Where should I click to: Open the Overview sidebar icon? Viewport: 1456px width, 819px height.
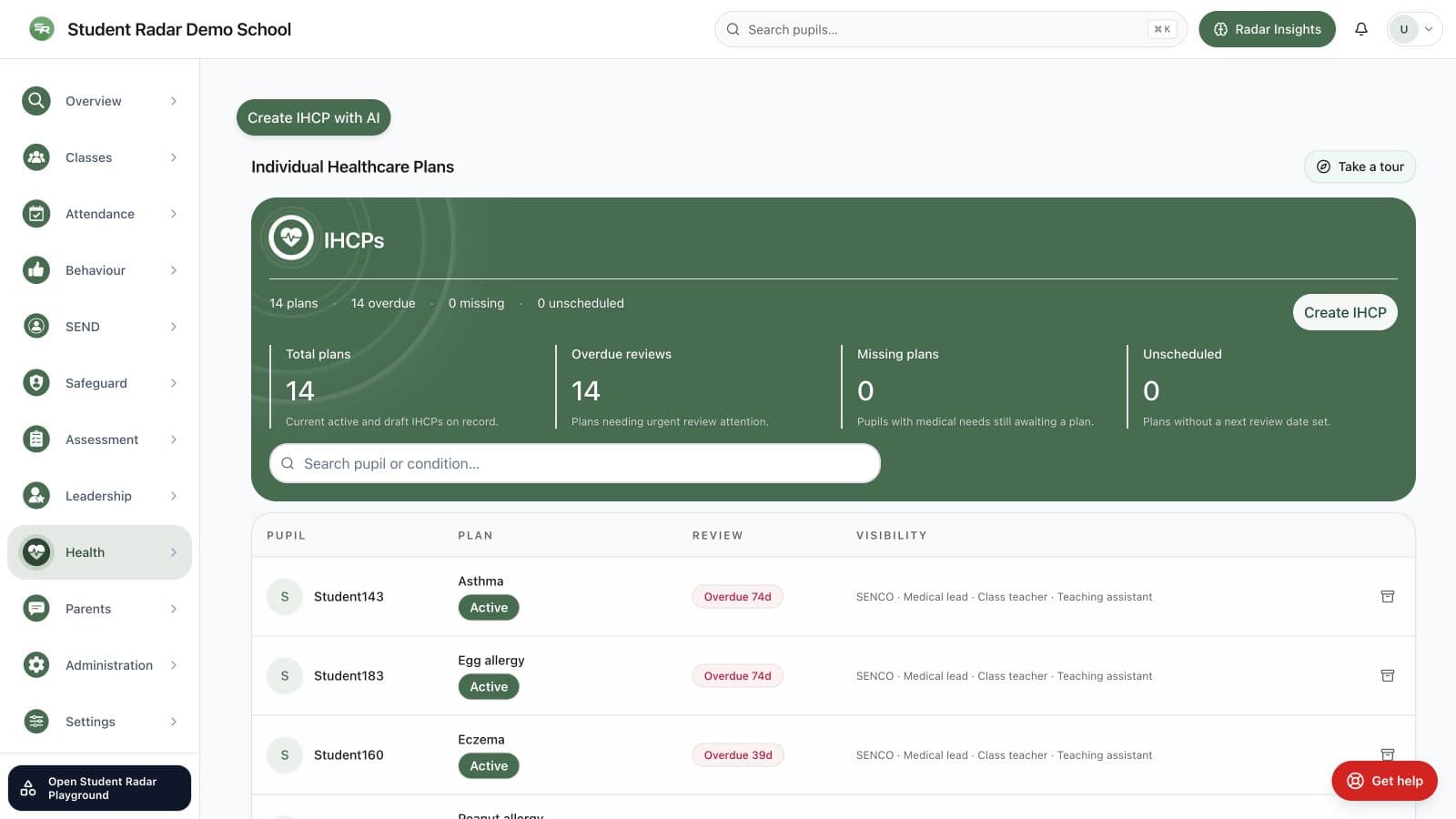[36, 101]
